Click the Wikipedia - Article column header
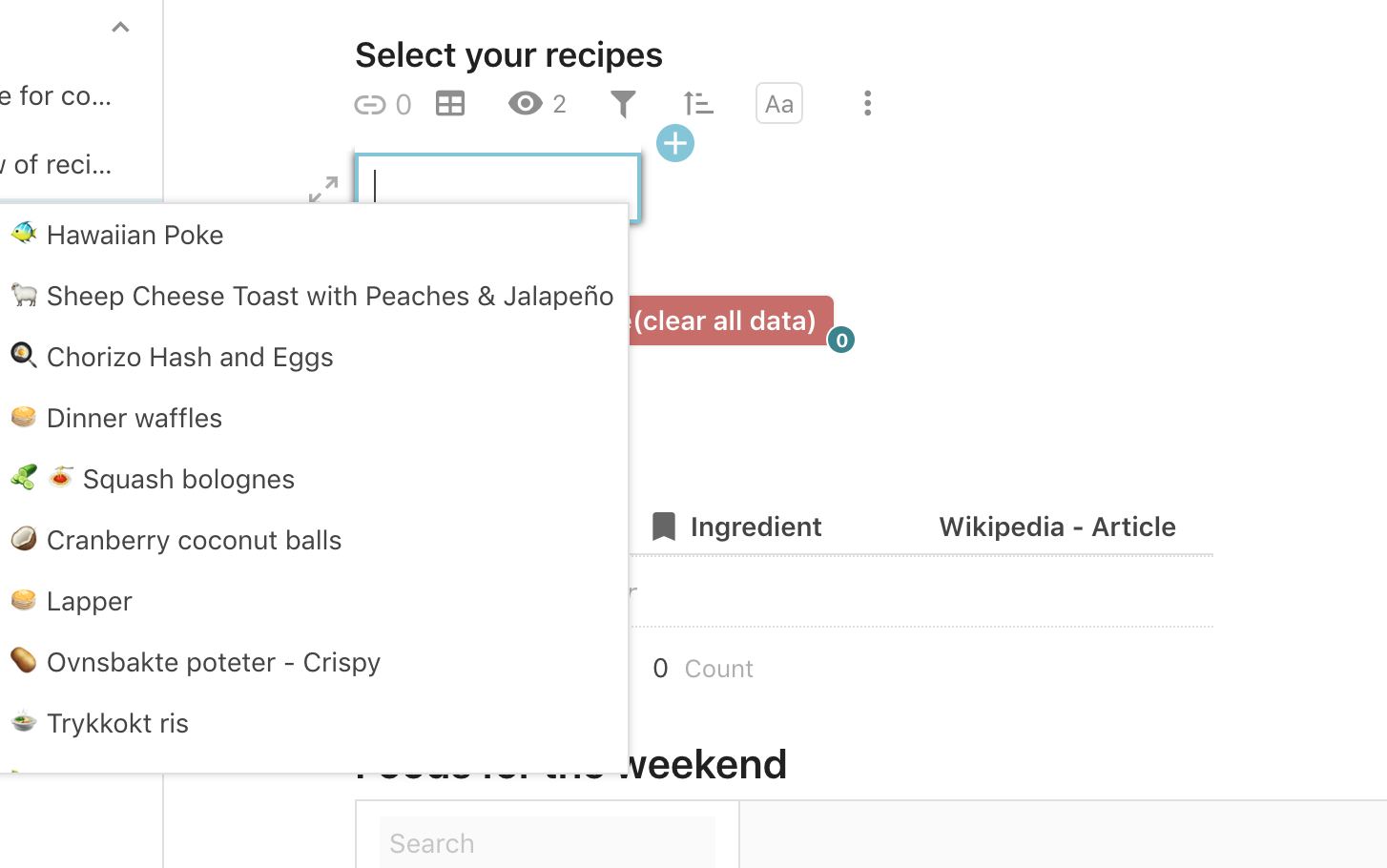The width and height of the screenshot is (1387, 868). tap(1057, 527)
